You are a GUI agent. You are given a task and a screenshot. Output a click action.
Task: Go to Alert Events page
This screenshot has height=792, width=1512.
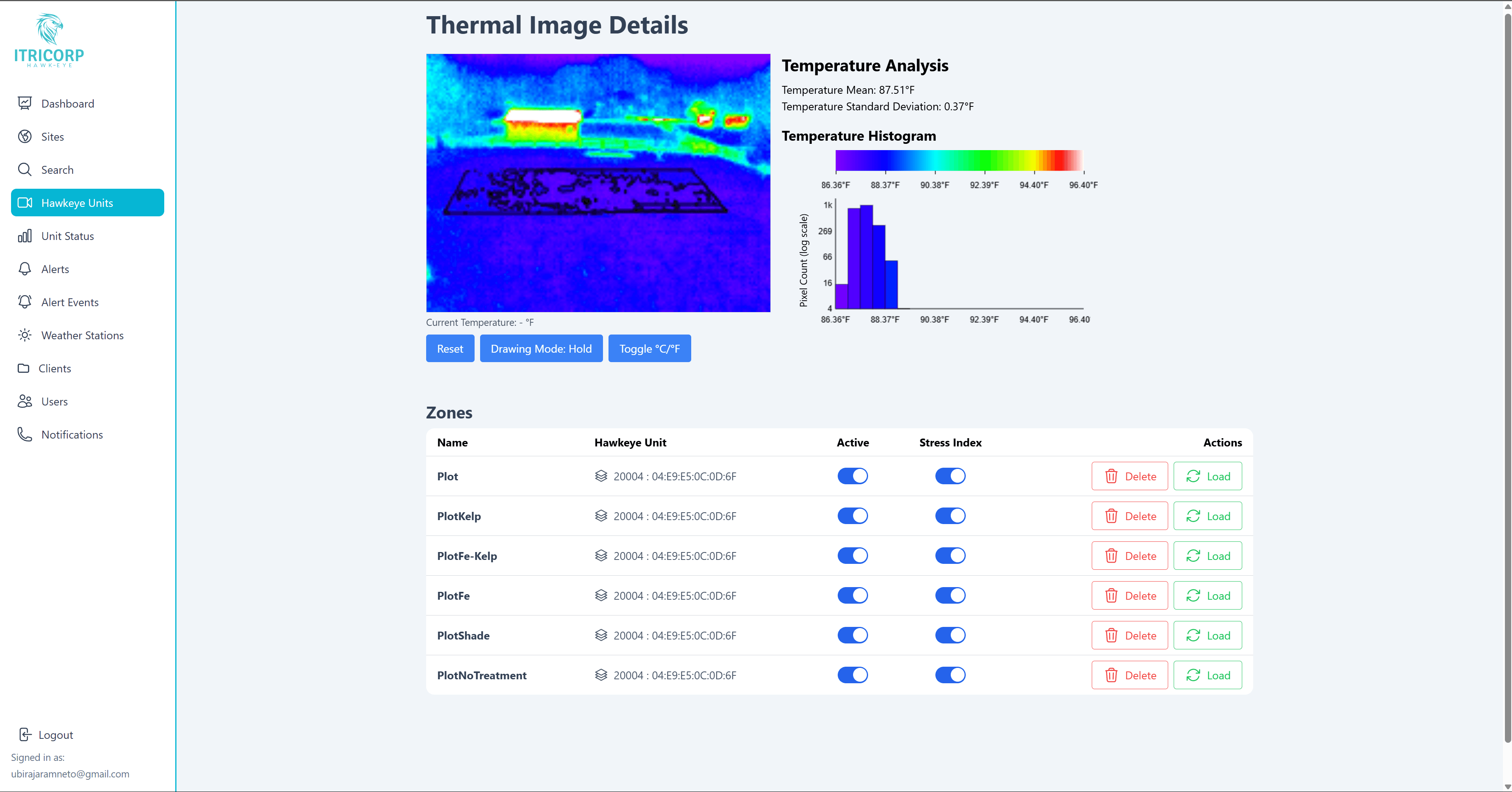70,302
